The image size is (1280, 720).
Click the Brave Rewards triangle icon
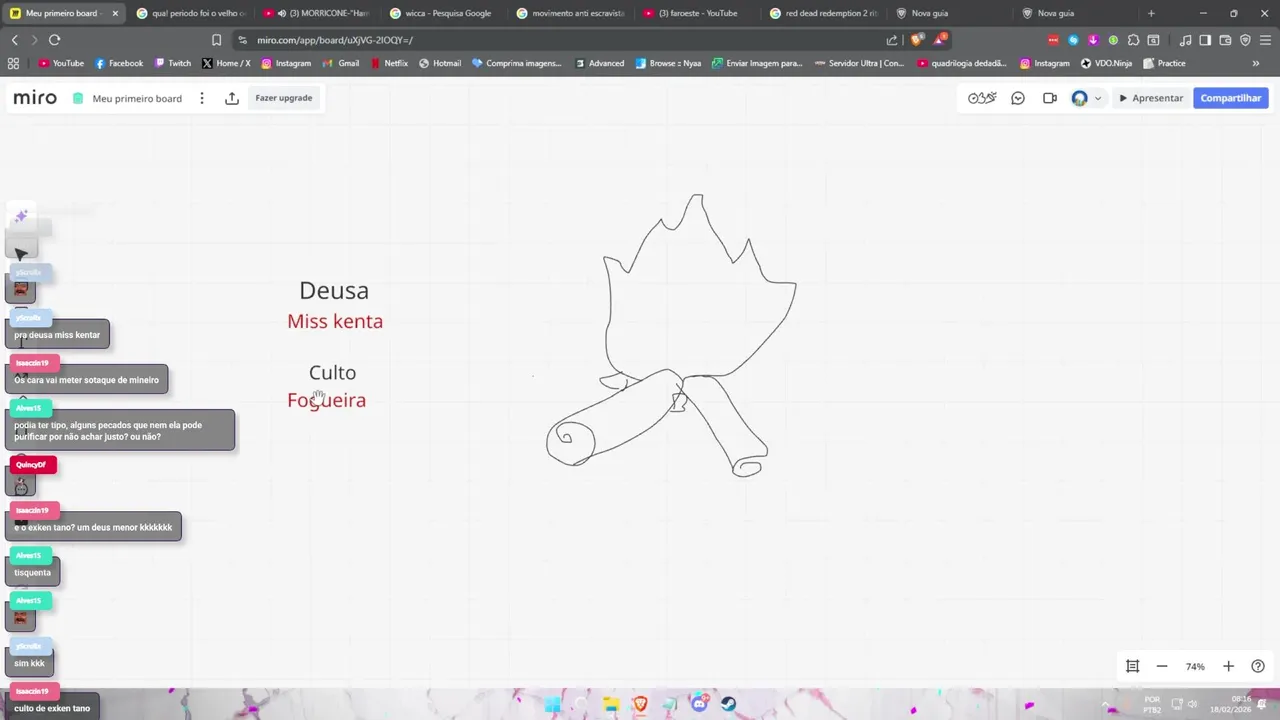click(x=940, y=40)
